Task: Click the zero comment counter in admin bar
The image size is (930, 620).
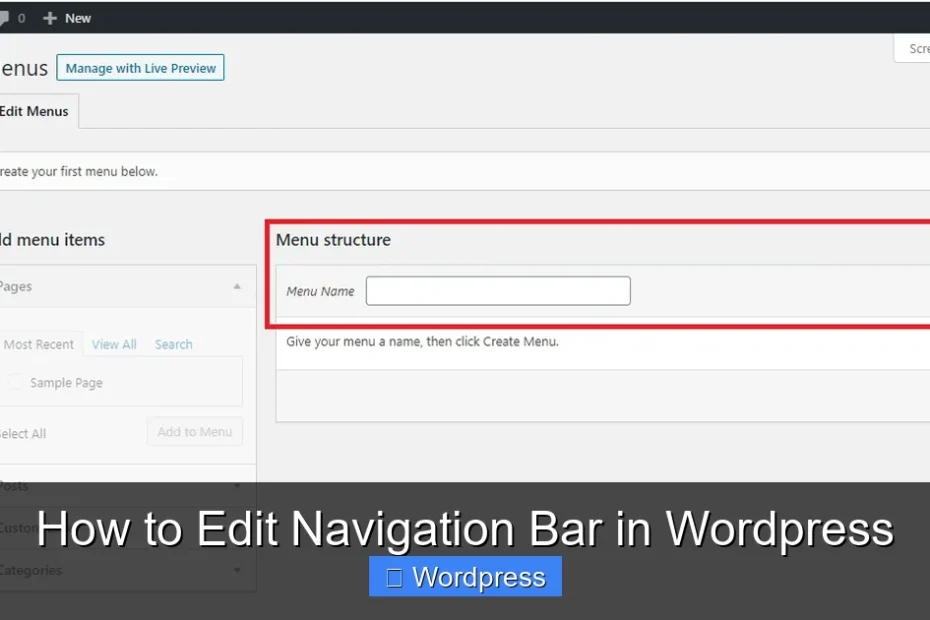Action: [22, 17]
